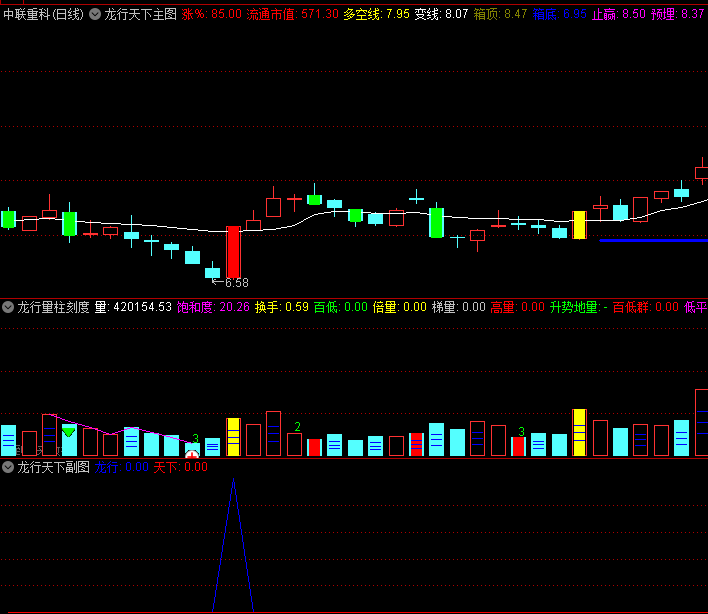Open the dropdown beside 龙行天下主图 indicator name
This screenshot has height=614, width=708.
coord(95,14)
